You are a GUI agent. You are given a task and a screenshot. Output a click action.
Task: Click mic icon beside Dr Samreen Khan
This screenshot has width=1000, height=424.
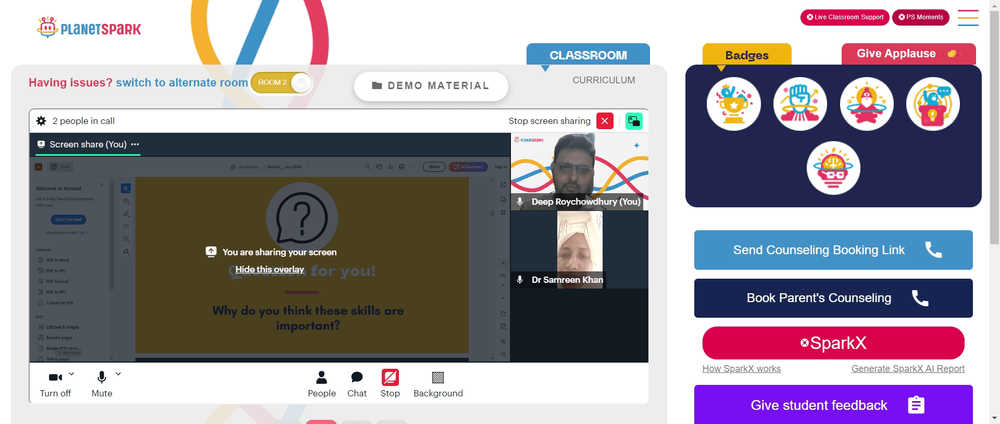(x=520, y=279)
